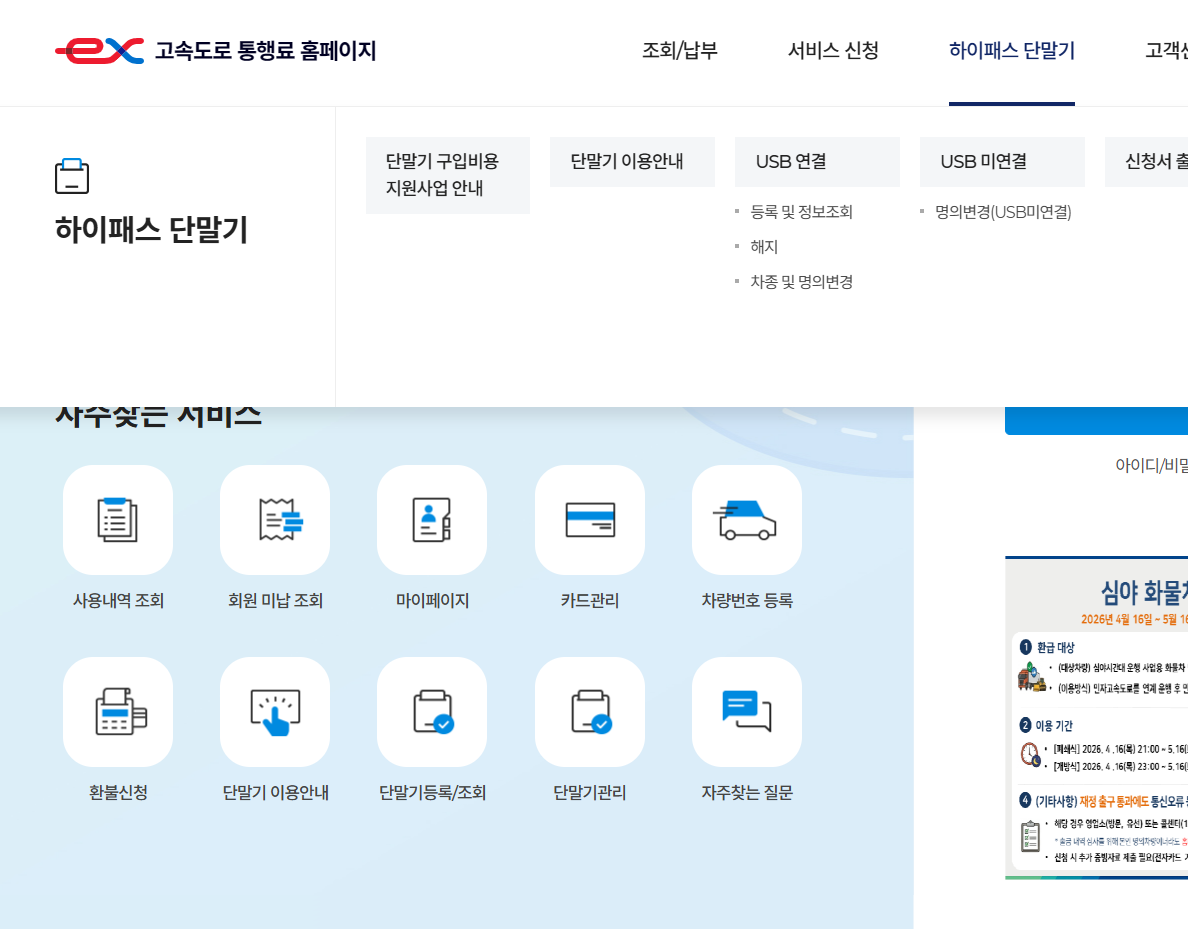Viewport: 1188px width, 929px height.
Task: Open 사용내역 조회 document icon
Action: pyautogui.click(x=118, y=520)
